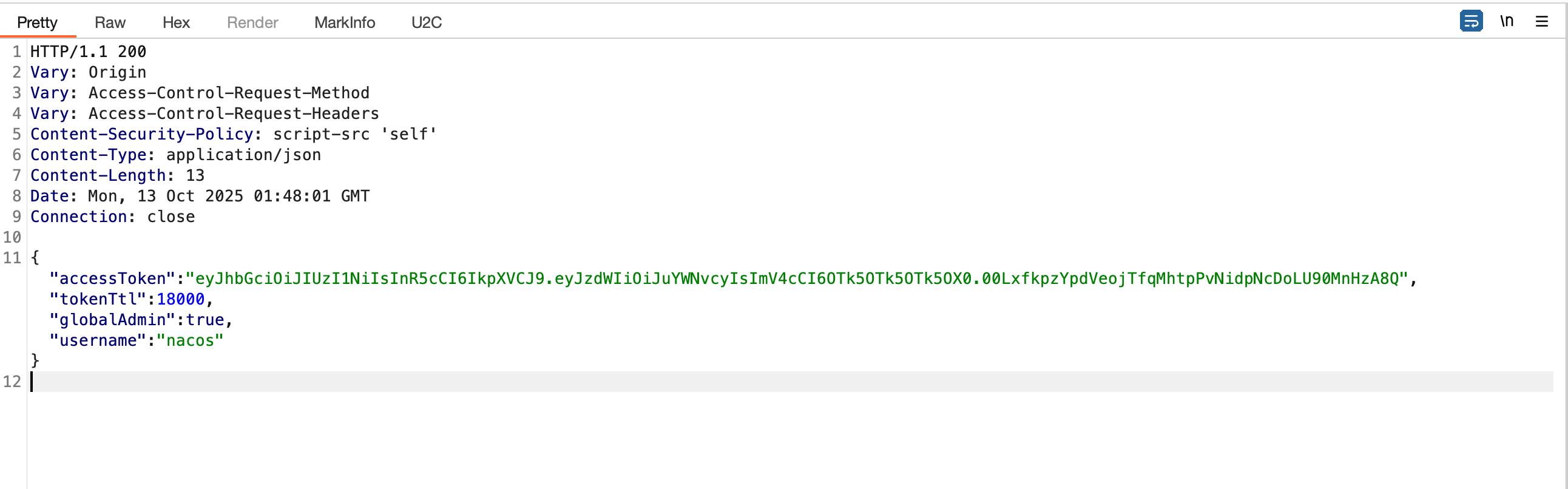Open the Render tab
The image size is (1568, 489).
pyautogui.click(x=252, y=22)
